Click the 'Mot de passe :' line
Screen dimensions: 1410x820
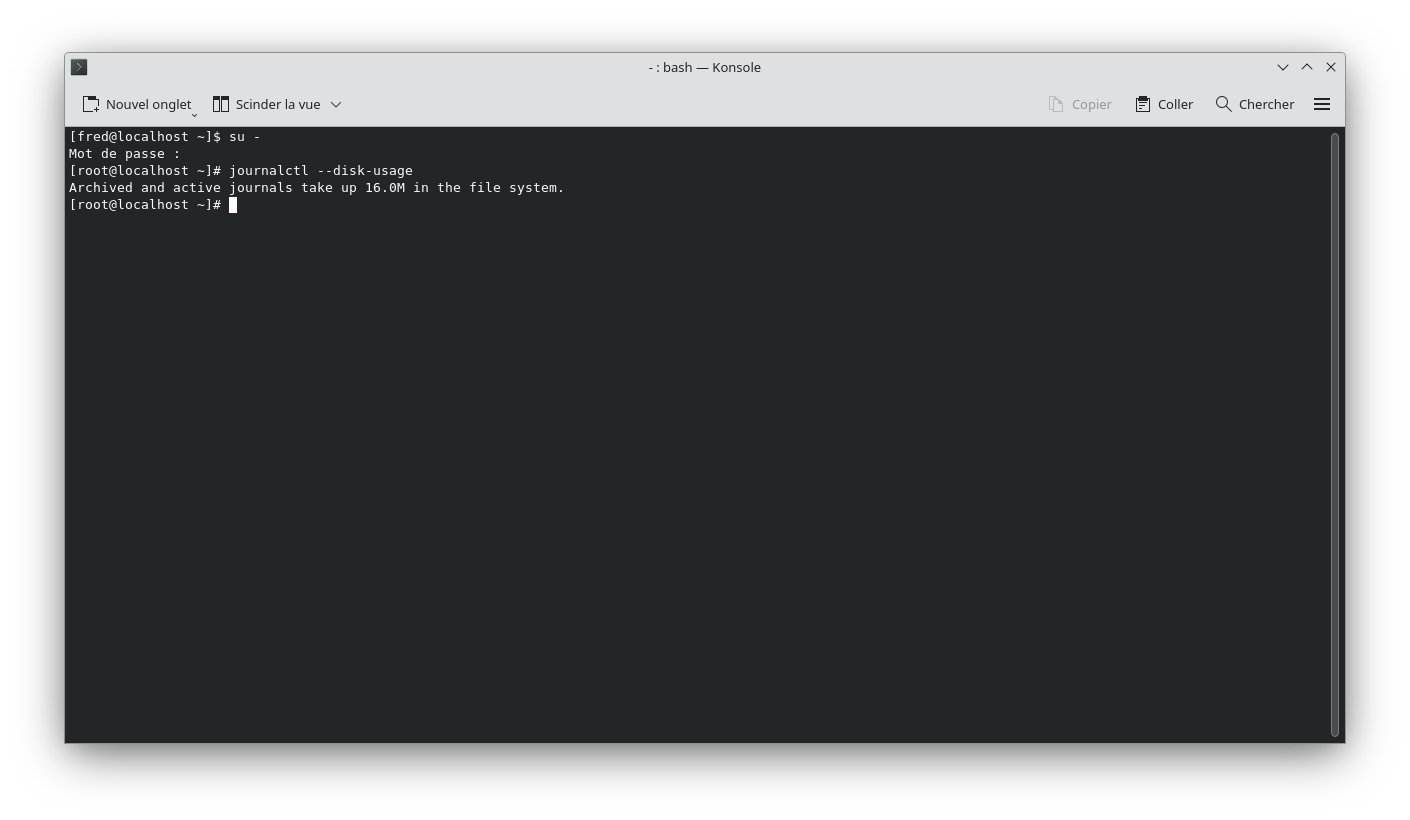[124, 154]
